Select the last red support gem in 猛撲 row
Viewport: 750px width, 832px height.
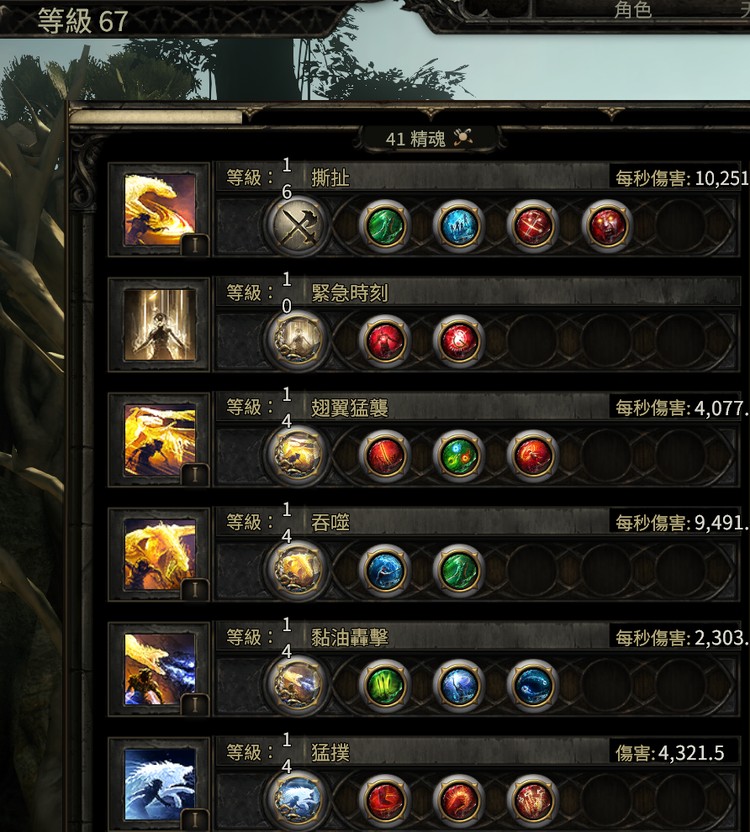[x=533, y=800]
